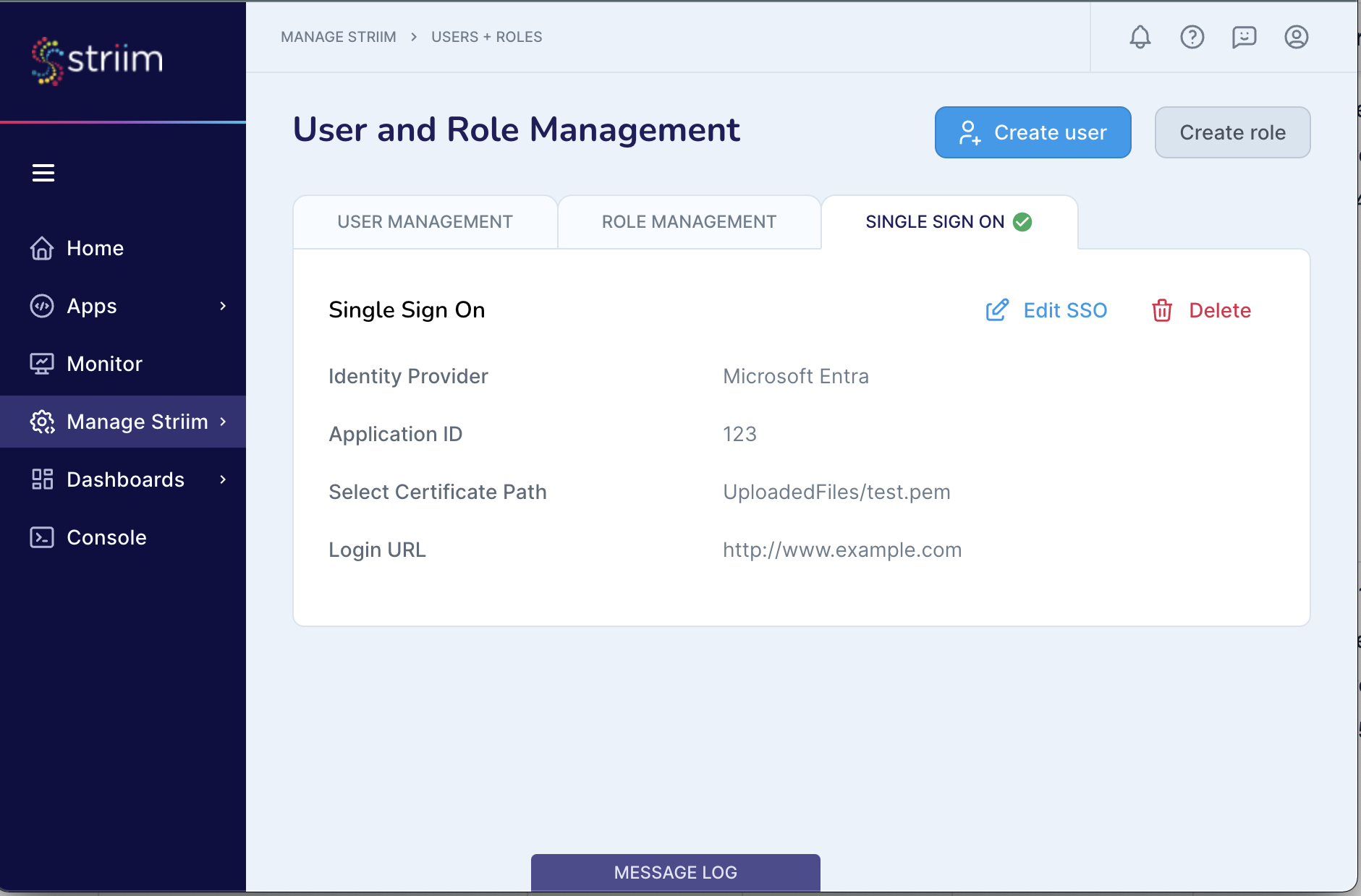The width and height of the screenshot is (1361, 896).
Task: Select Manage Striim in the sidebar
Action: 123,422
